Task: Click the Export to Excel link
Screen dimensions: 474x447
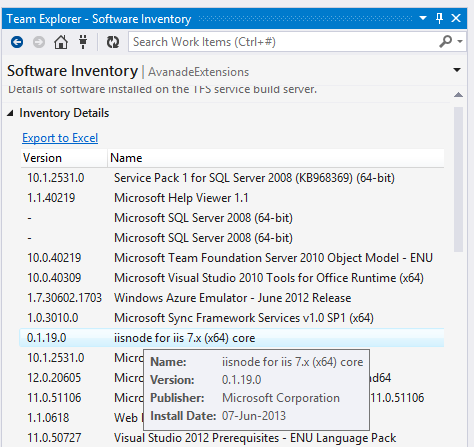Action: (60, 138)
